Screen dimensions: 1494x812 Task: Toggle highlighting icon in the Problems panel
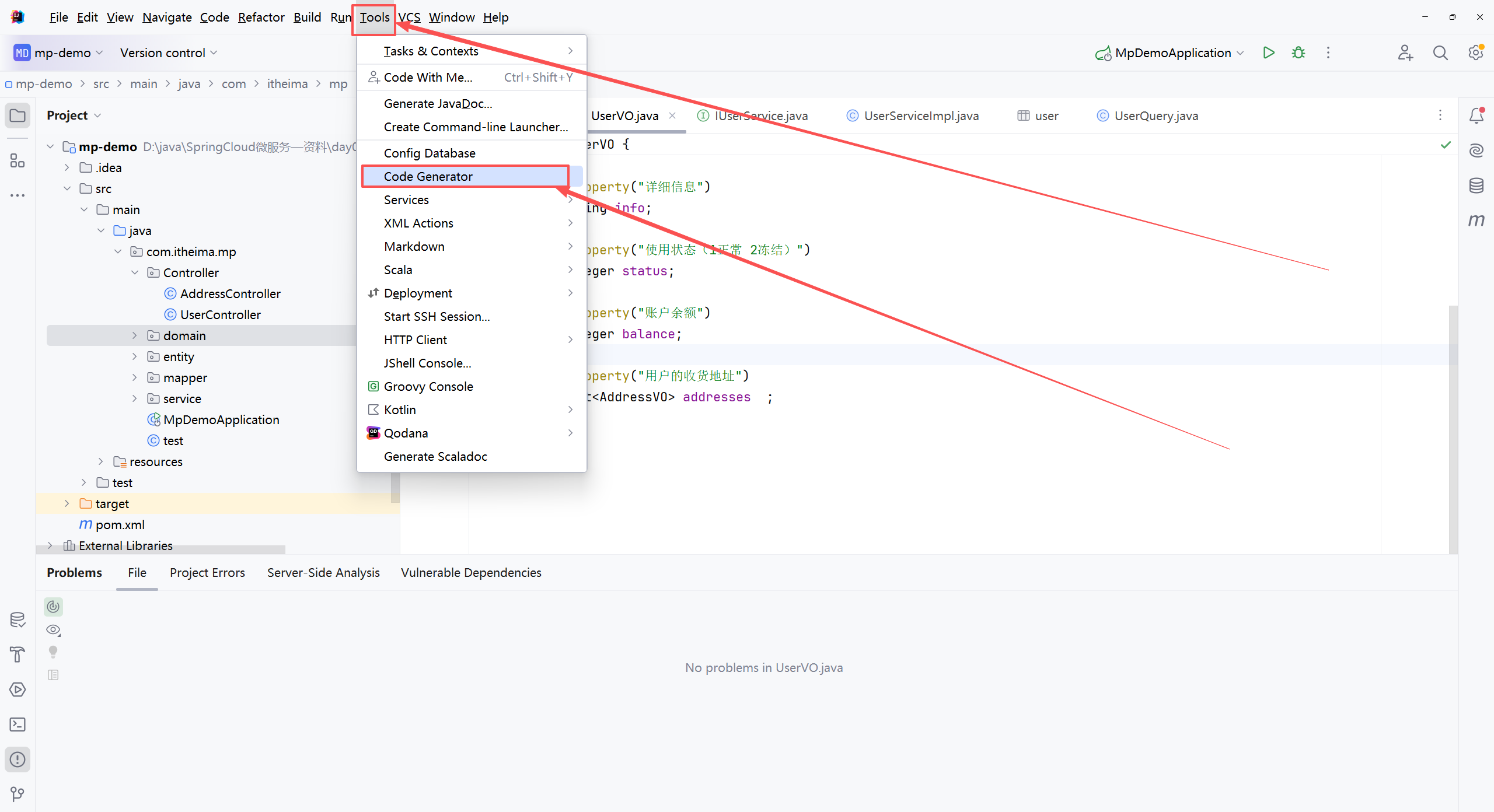point(53,607)
